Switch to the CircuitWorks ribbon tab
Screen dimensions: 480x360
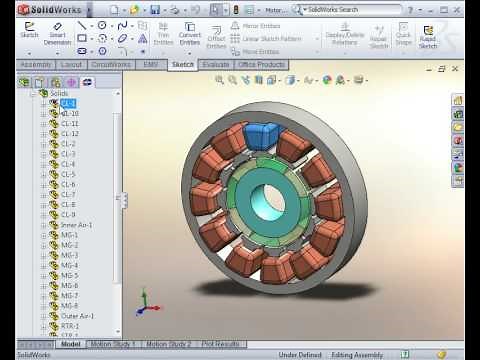111,64
